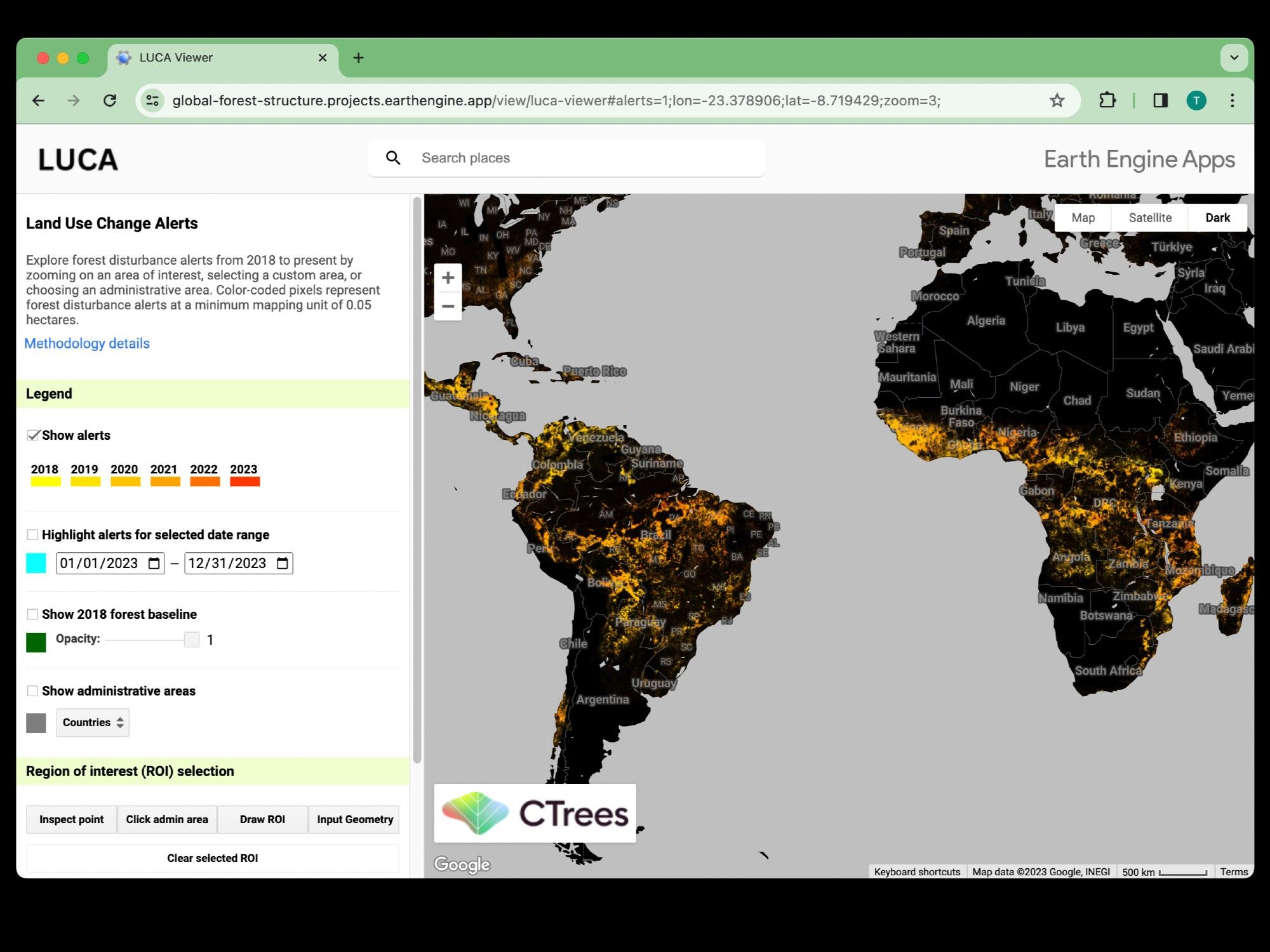Image resolution: width=1270 pixels, height=952 pixels.
Task: Click the zoom in (+) button on map
Action: tap(448, 277)
